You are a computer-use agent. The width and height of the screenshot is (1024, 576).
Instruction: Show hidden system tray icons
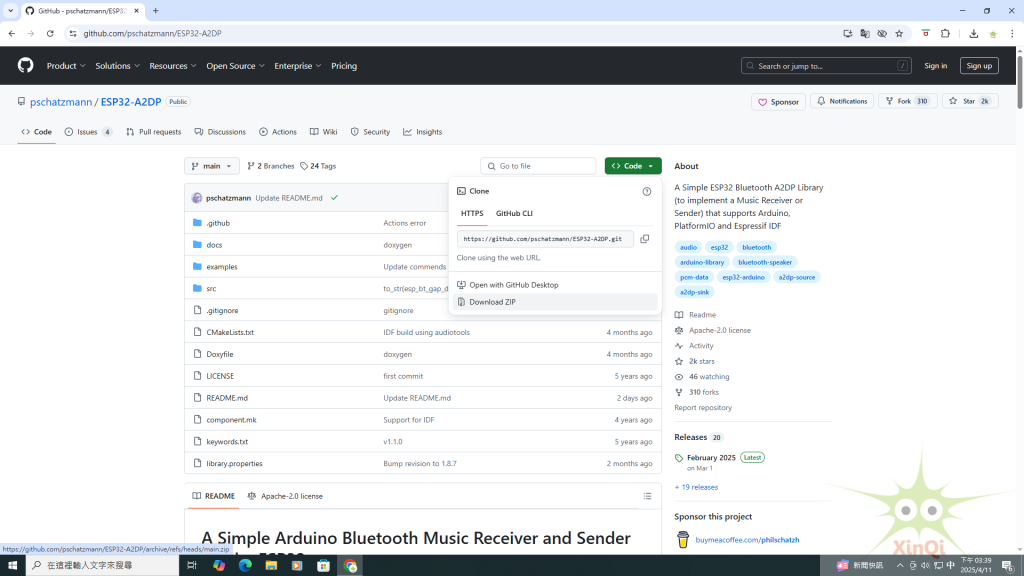tap(900, 566)
